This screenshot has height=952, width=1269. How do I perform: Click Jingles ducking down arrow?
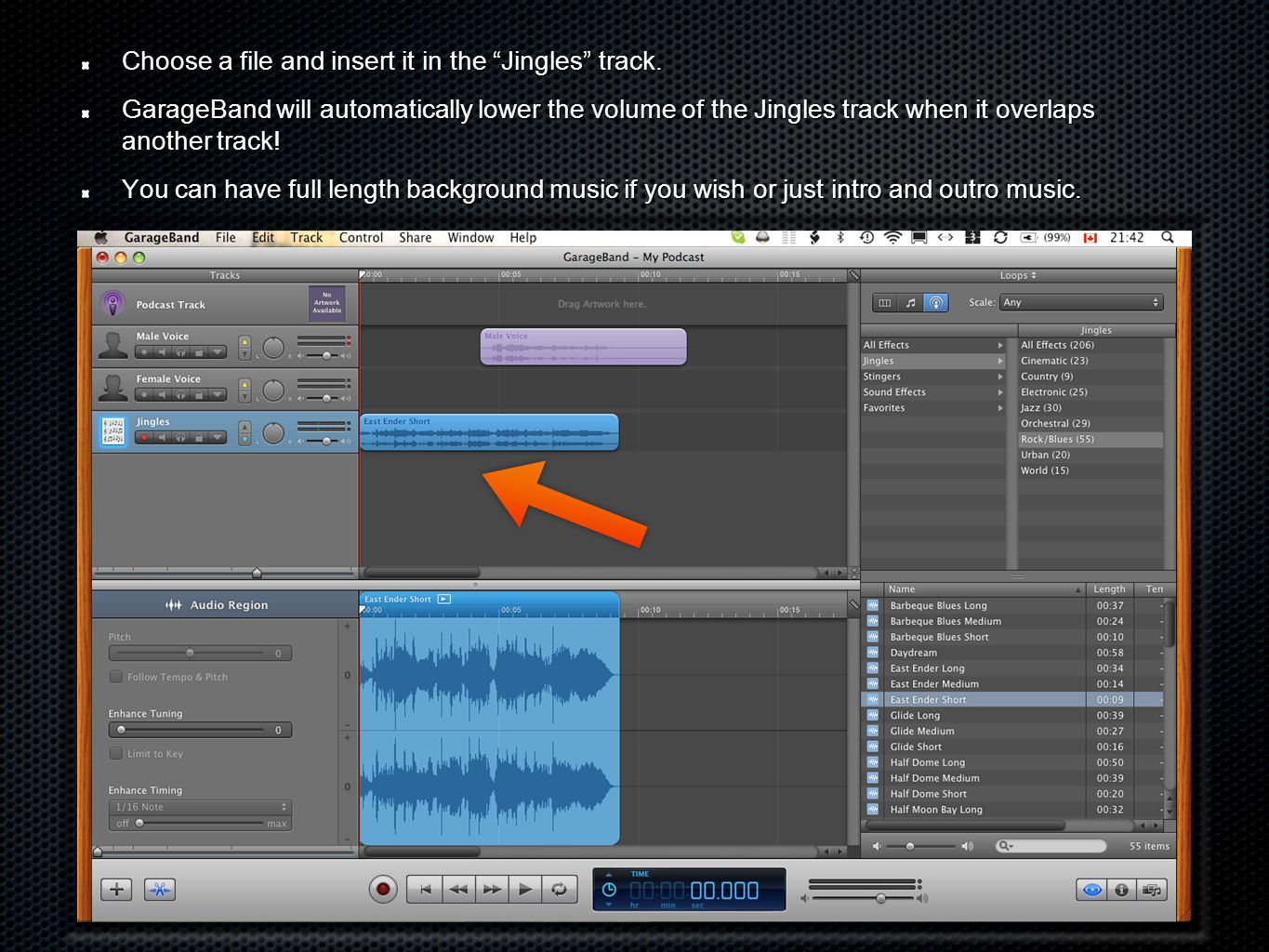tap(245, 439)
